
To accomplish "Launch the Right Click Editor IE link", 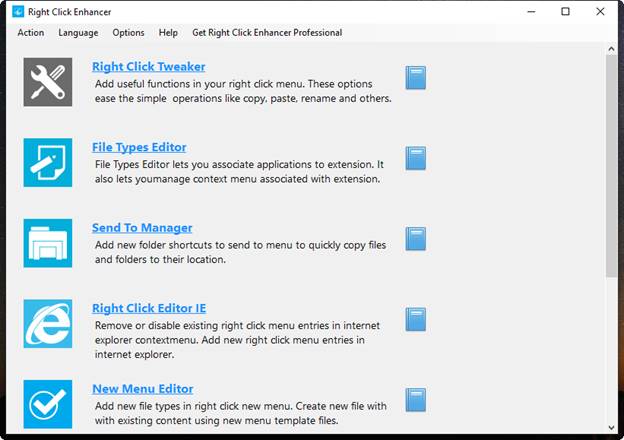I will click(149, 308).
